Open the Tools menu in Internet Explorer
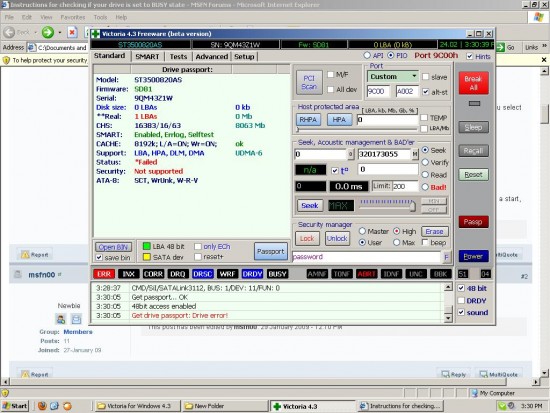This screenshot has height=413, width=550. pos(100,17)
